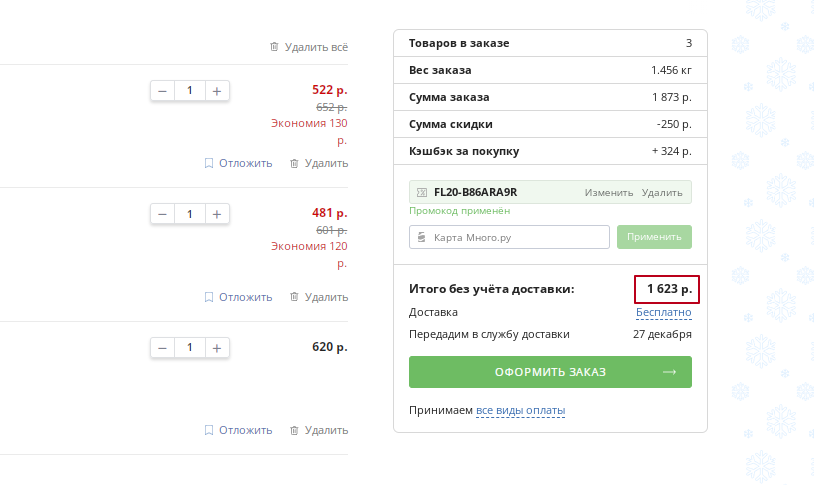Increase quantity of the 522 р. item
The height and width of the screenshot is (485, 814).
coord(218,91)
